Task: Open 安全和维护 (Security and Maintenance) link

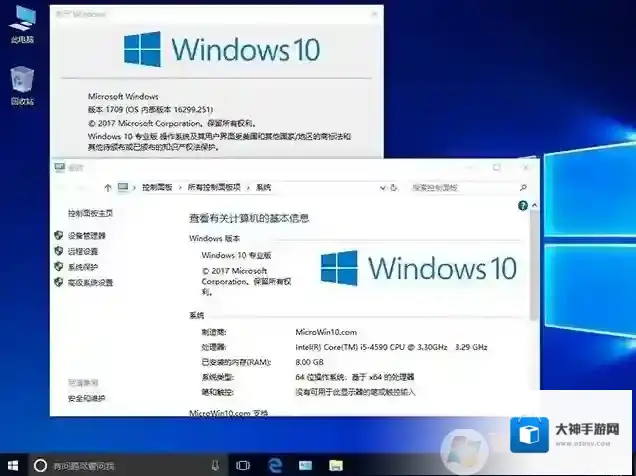Action: click(x=86, y=398)
